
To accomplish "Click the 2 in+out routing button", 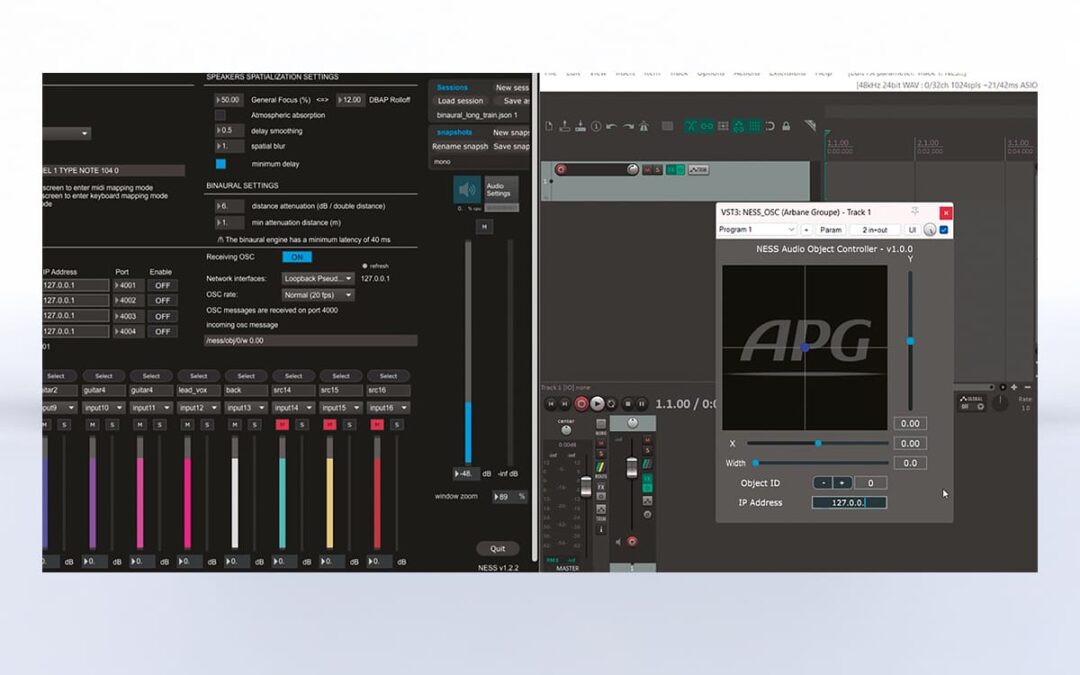I will [x=875, y=230].
